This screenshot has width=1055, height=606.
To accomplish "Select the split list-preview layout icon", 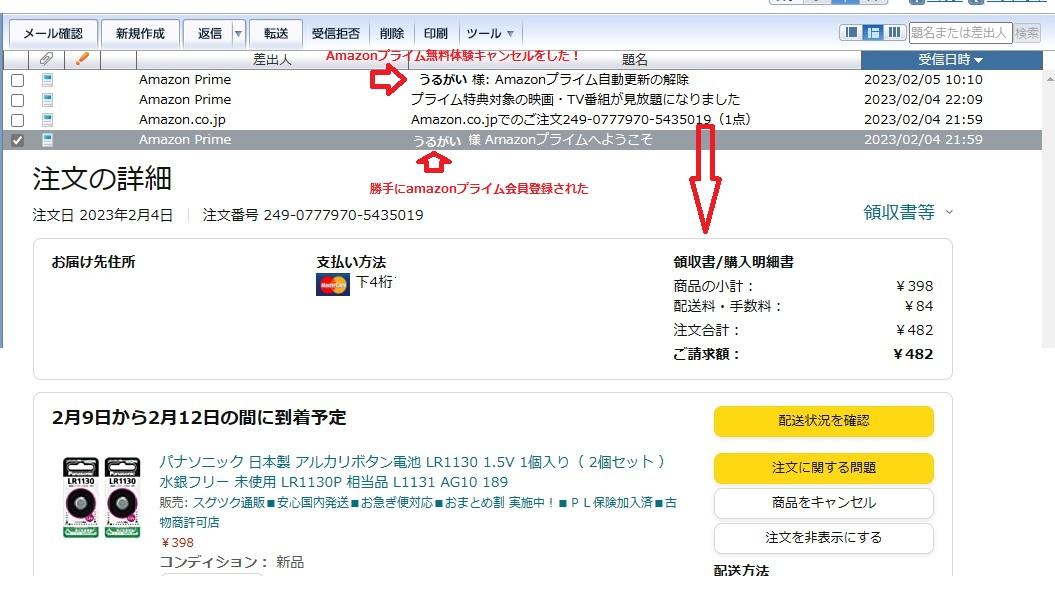I will tap(873, 32).
